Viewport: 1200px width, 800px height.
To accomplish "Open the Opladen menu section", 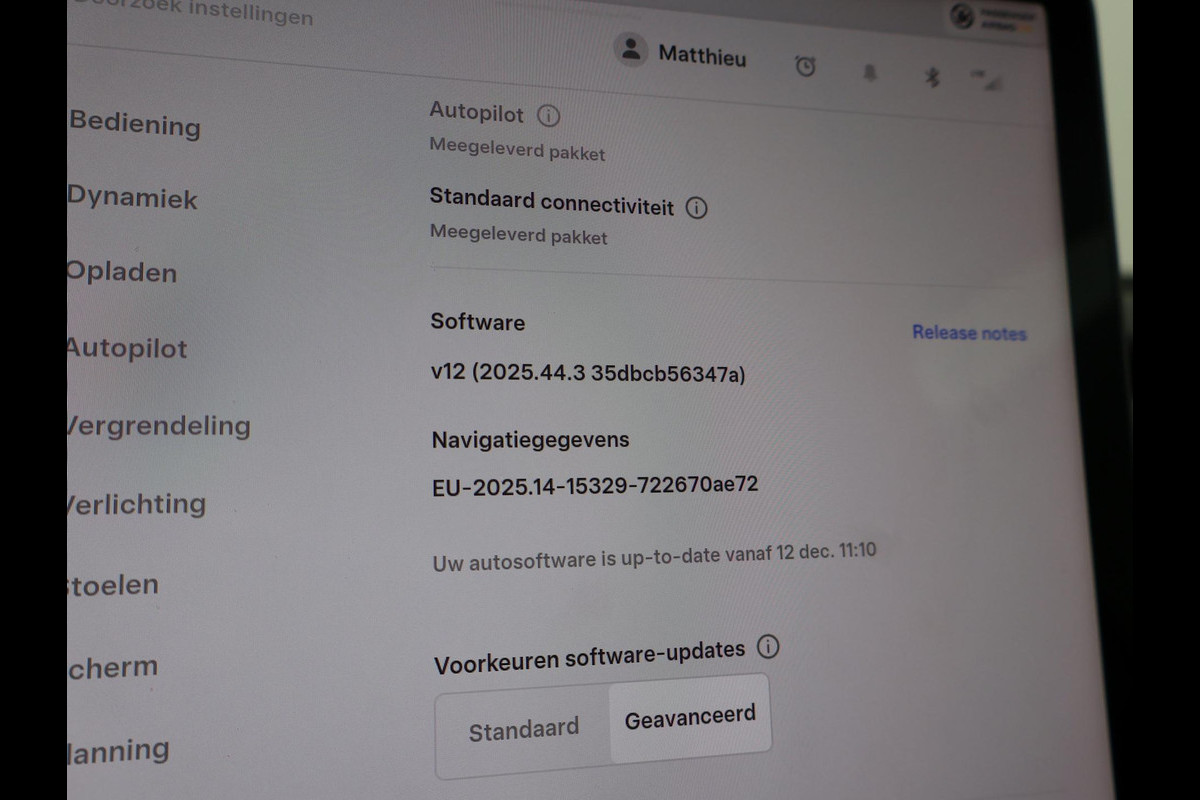I will tap(122, 272).
